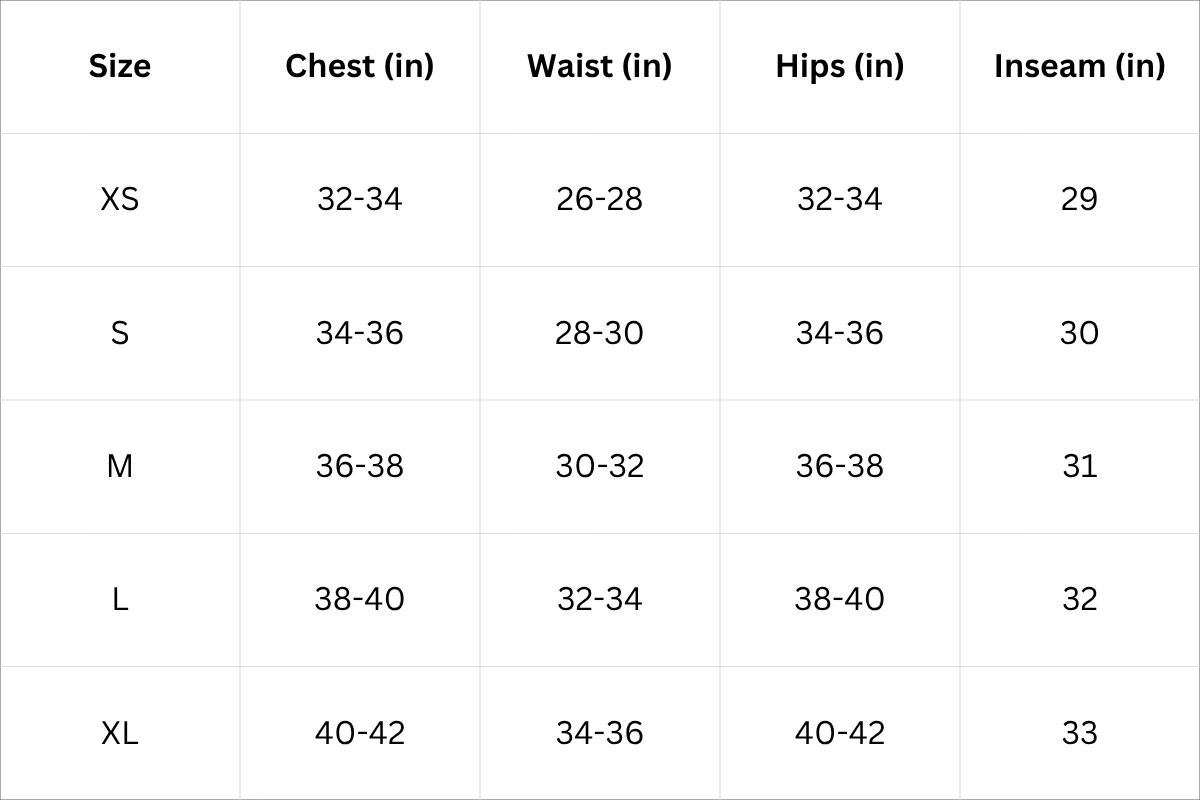Click the XS chest value 32-34
Screen dimensions: 1200x800
(x=360, y=199)
